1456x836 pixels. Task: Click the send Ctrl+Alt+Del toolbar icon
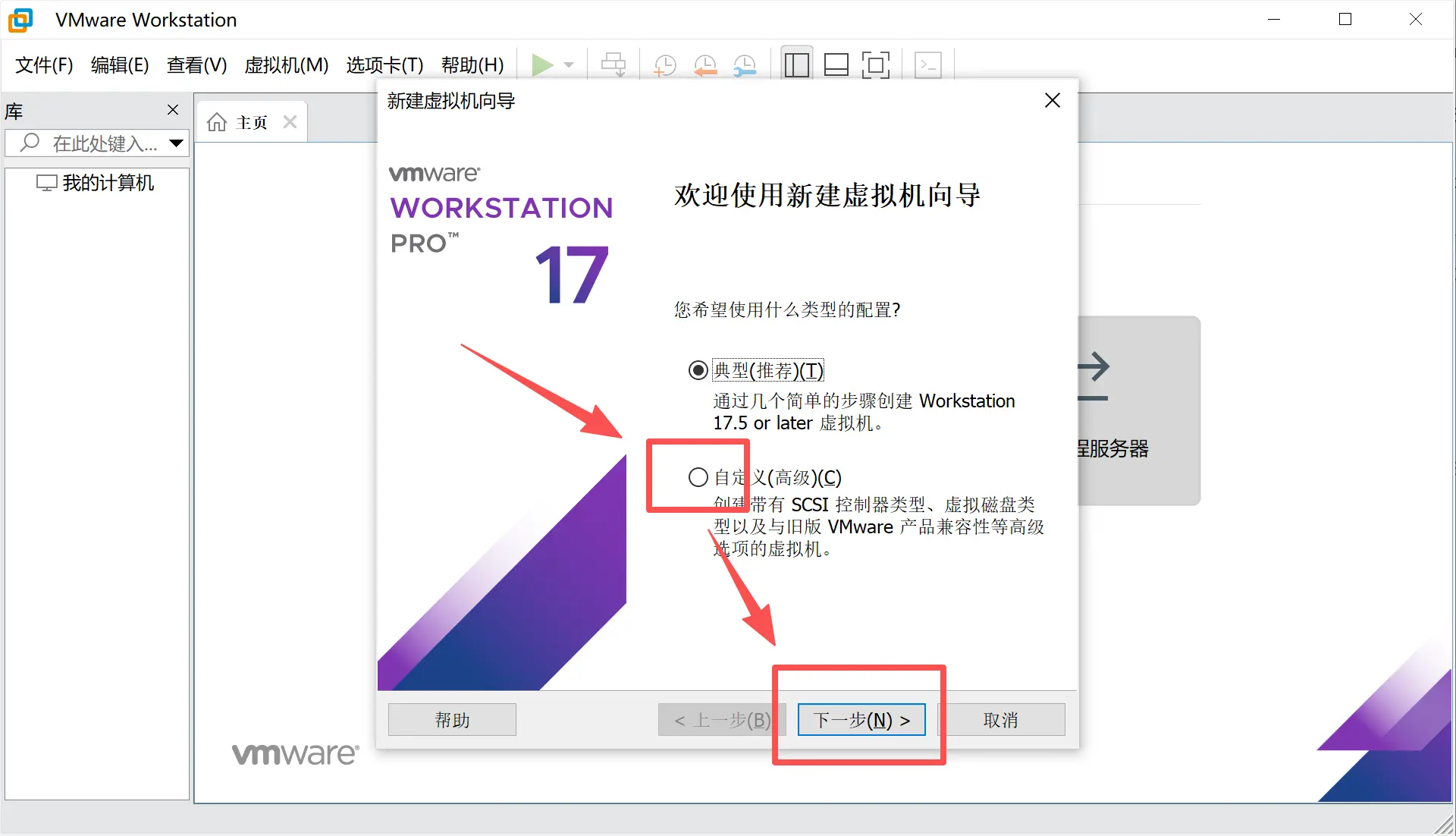(613, 65)
